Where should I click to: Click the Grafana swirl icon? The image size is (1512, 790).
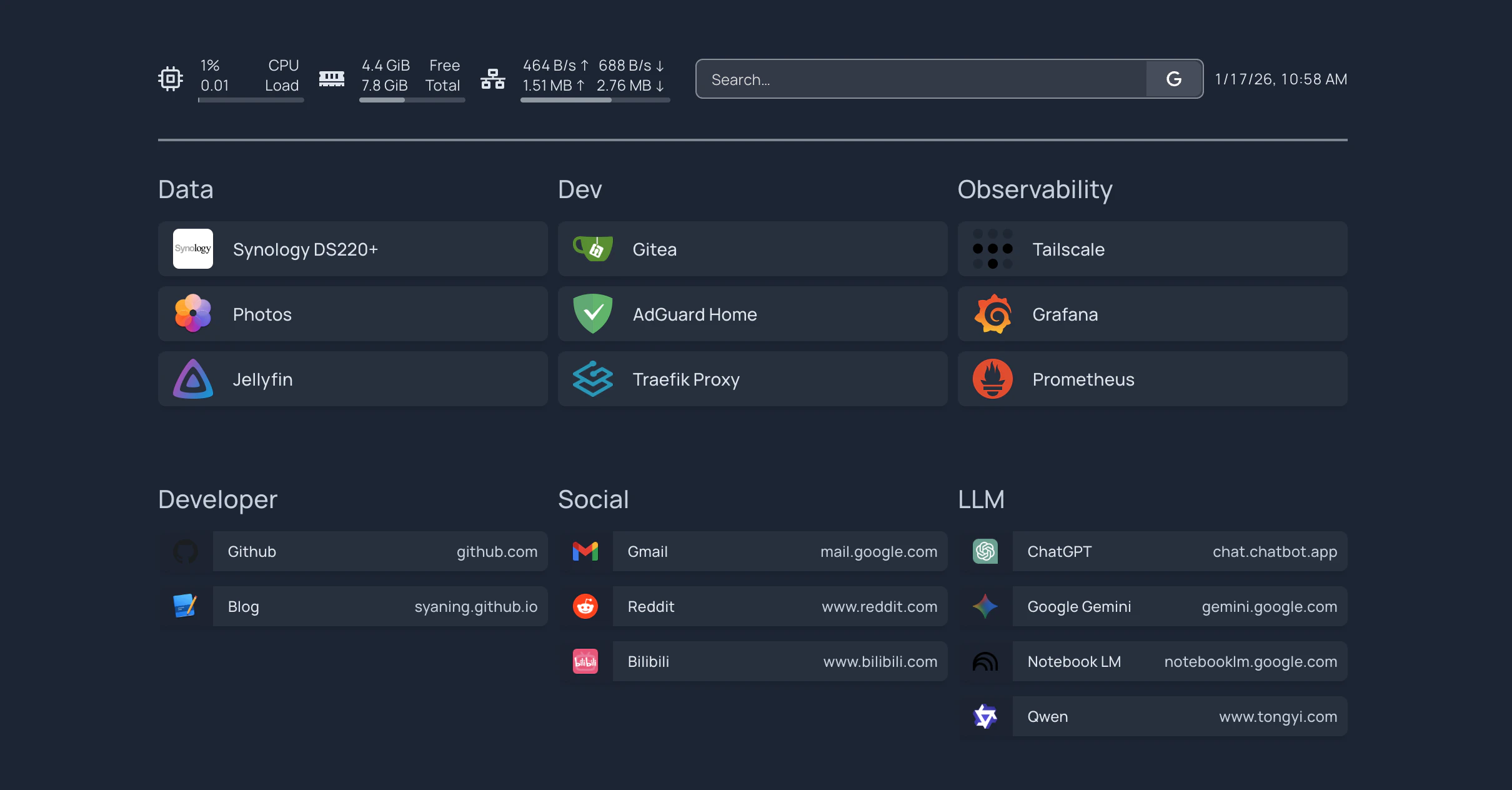(992, 314)
